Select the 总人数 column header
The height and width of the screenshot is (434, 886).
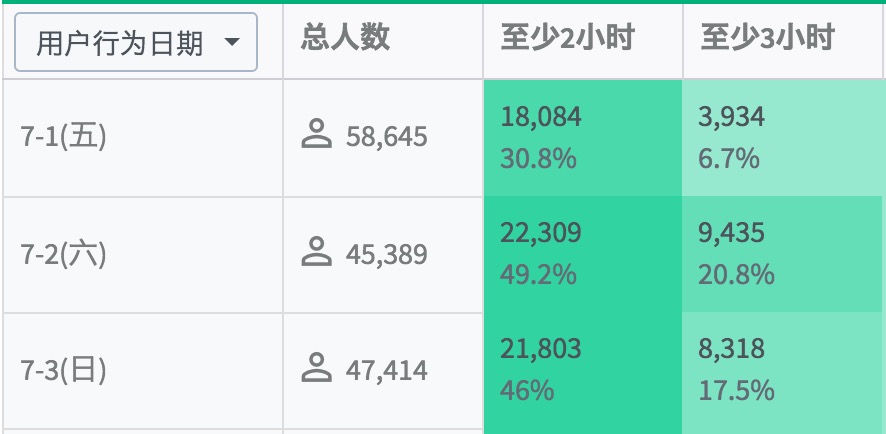[x=345, y=39]
